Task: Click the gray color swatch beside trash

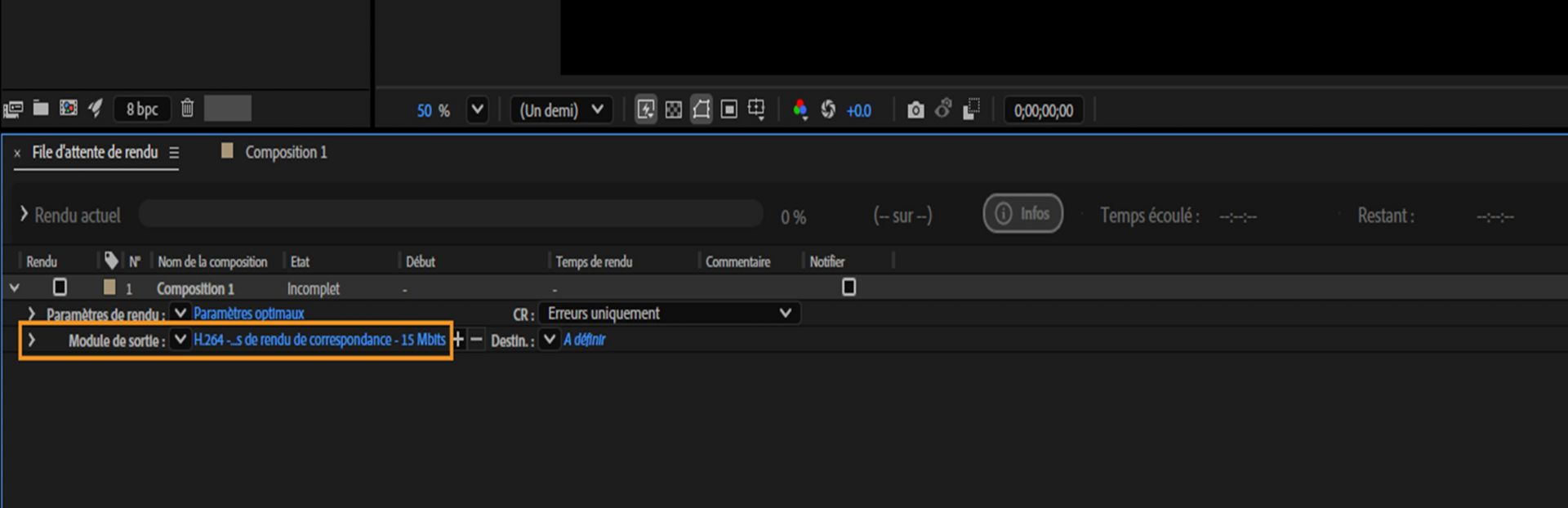Action: (228, 109)
